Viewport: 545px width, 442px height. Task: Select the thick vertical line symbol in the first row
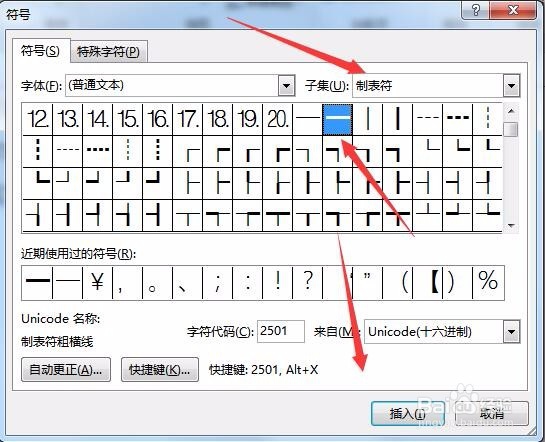click(398, 119)
